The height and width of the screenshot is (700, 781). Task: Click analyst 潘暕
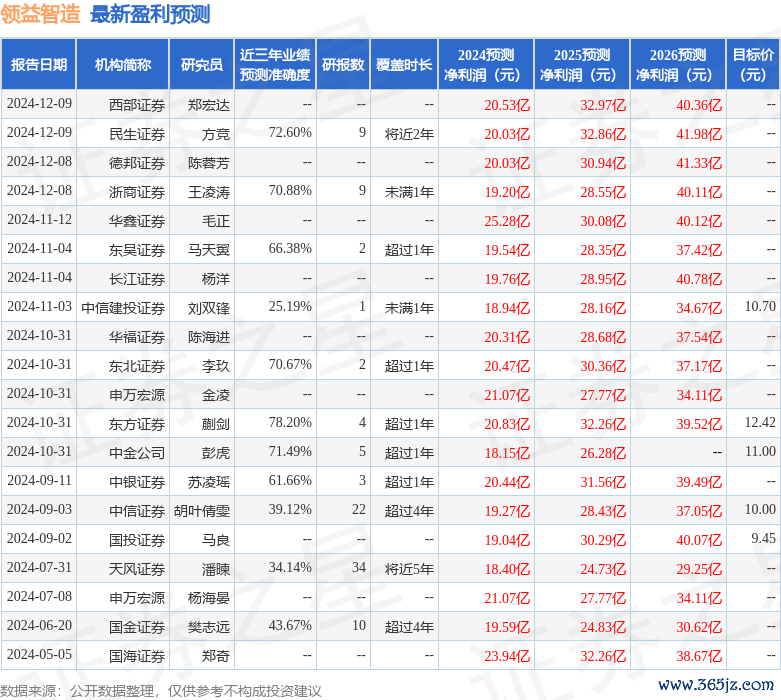click(x=216, y=568)
